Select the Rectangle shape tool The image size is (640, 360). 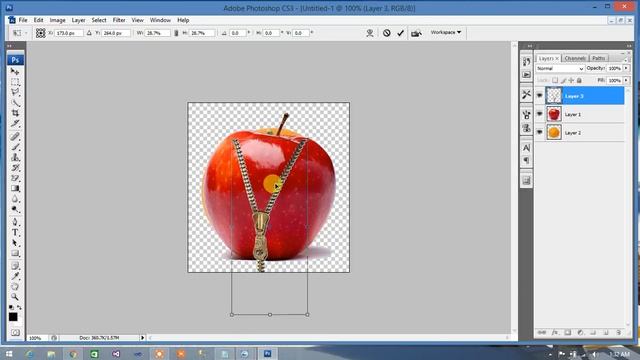click(15, 253)
